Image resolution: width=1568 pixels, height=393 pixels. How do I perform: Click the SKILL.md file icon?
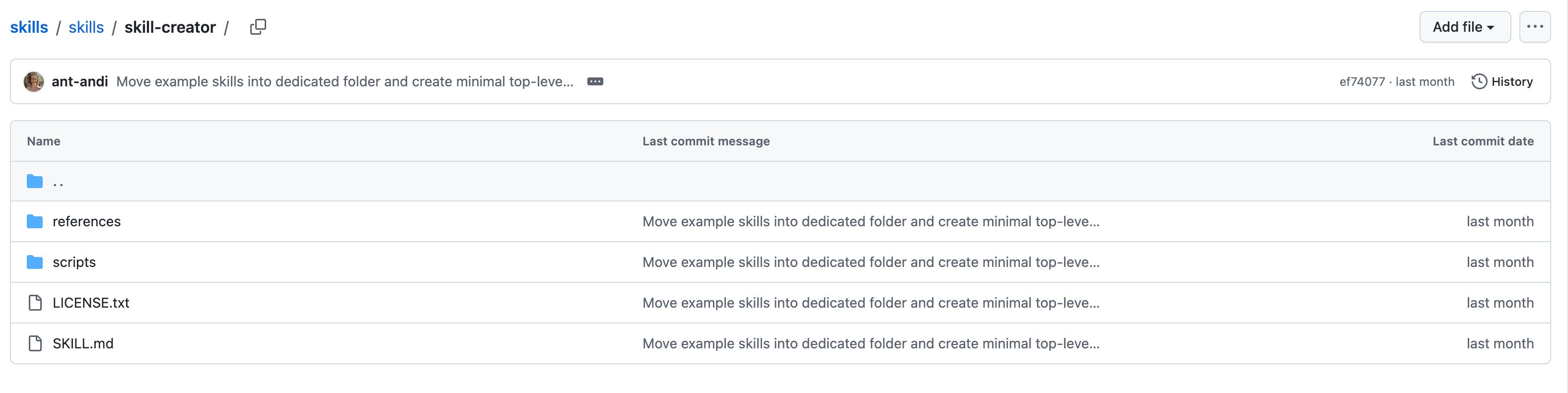(x=35, y=344)
